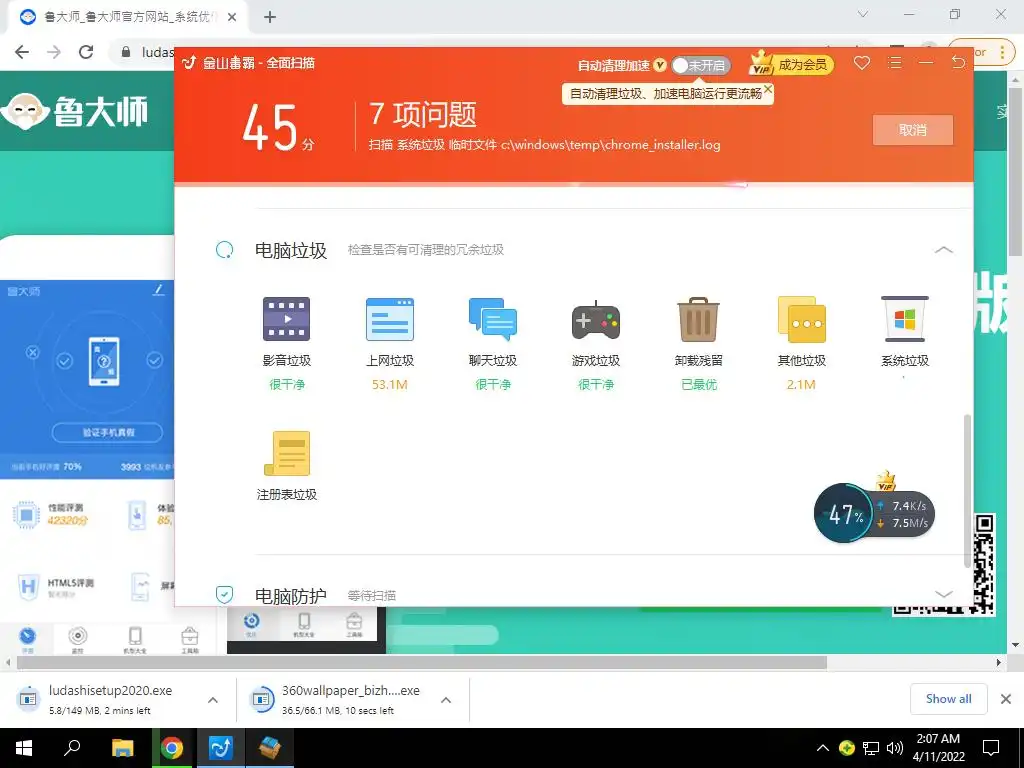This screenshot has width=1024, height=768.
Task: Open File Explorer from taskbar
Action: point(122,748)
